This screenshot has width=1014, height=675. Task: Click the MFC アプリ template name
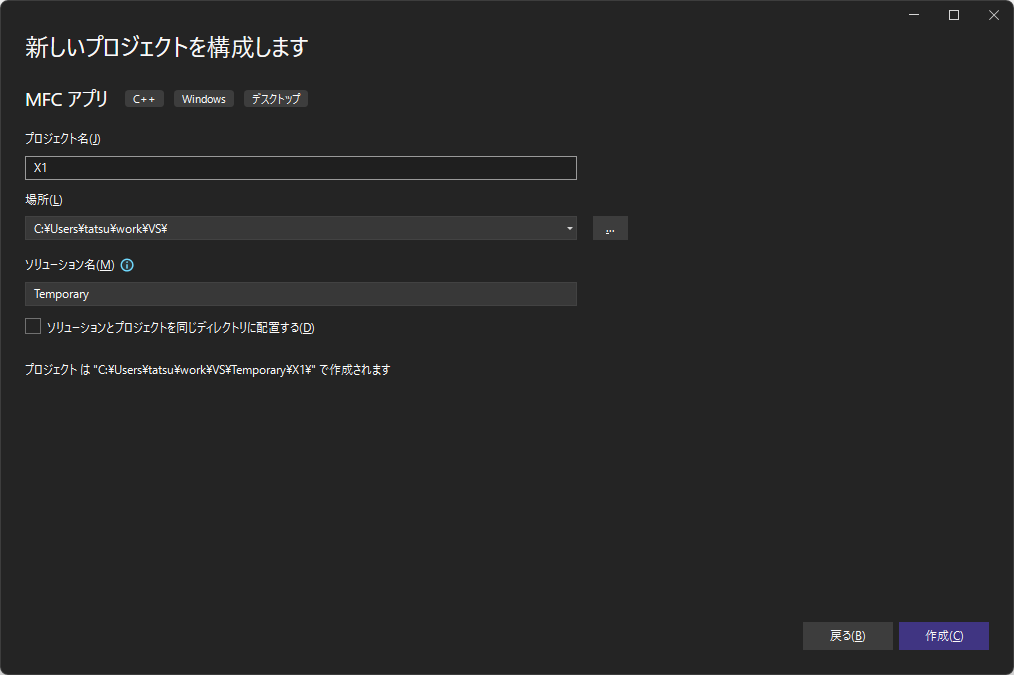pyautogui.click(x=67, y=99)
